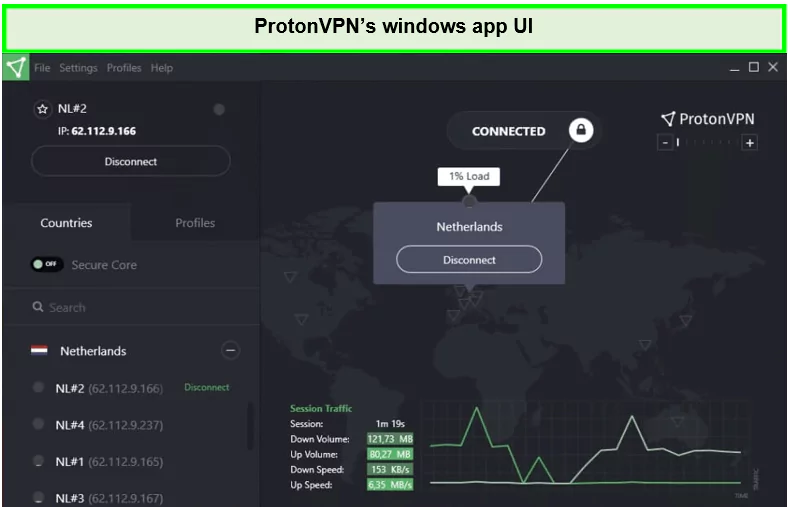This screenshot has width=788, height=507.
Task: Maximize the ProtonVPN window
Action: click(753, 67)
